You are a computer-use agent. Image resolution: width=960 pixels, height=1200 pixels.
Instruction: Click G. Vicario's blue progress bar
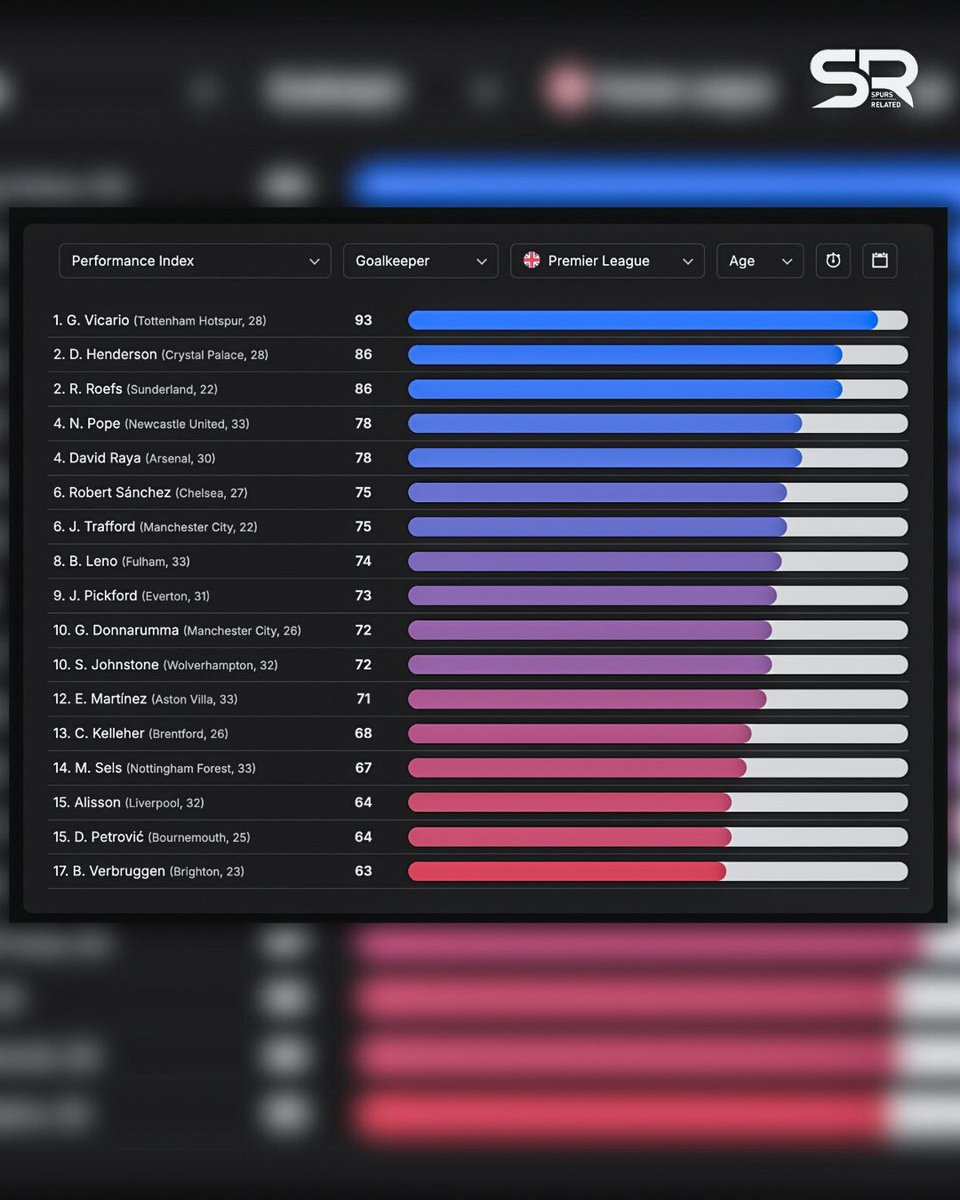643,320
